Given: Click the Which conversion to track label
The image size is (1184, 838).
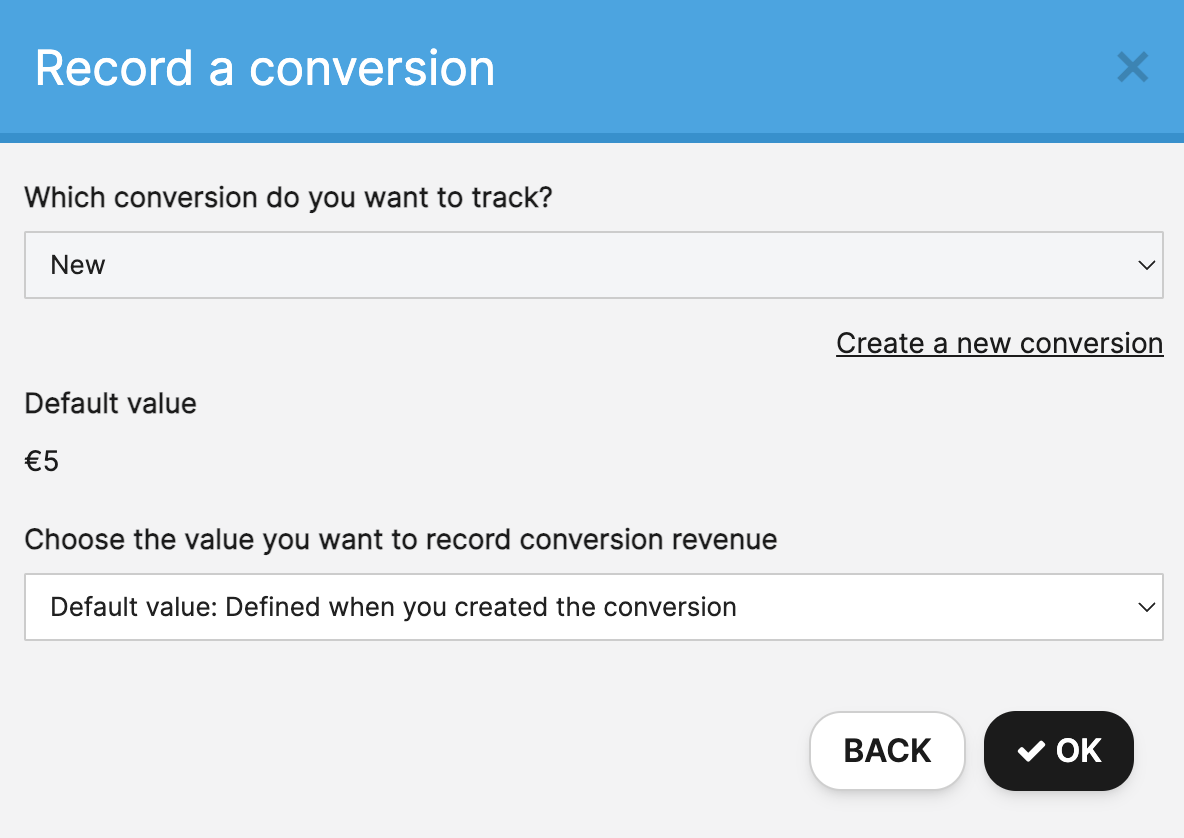Looking at the screenshot, I should [x=288, y=197].
